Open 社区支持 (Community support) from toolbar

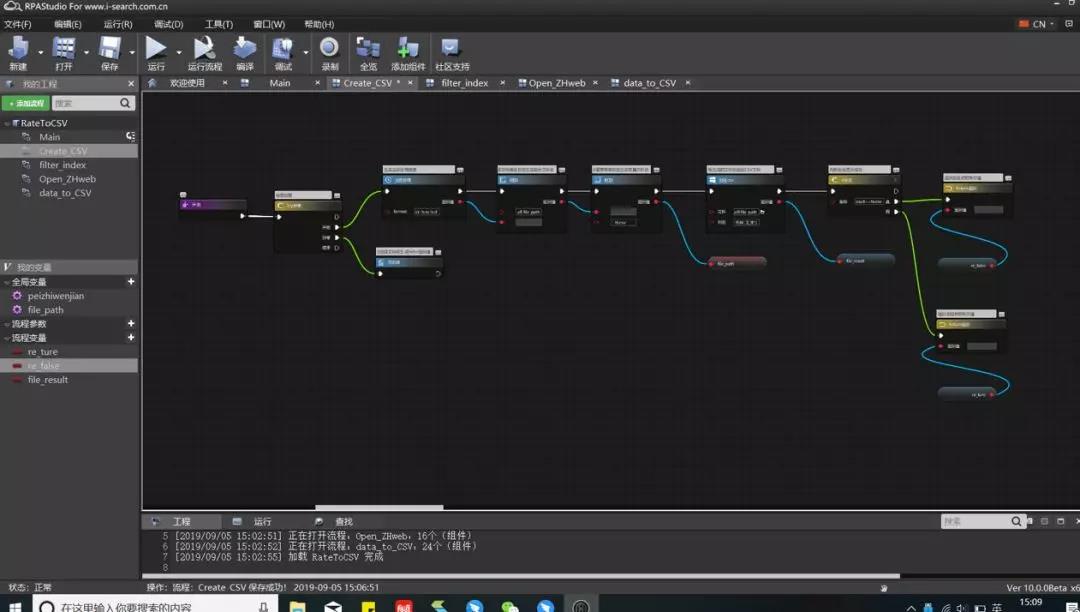click(x=450, y=48)
